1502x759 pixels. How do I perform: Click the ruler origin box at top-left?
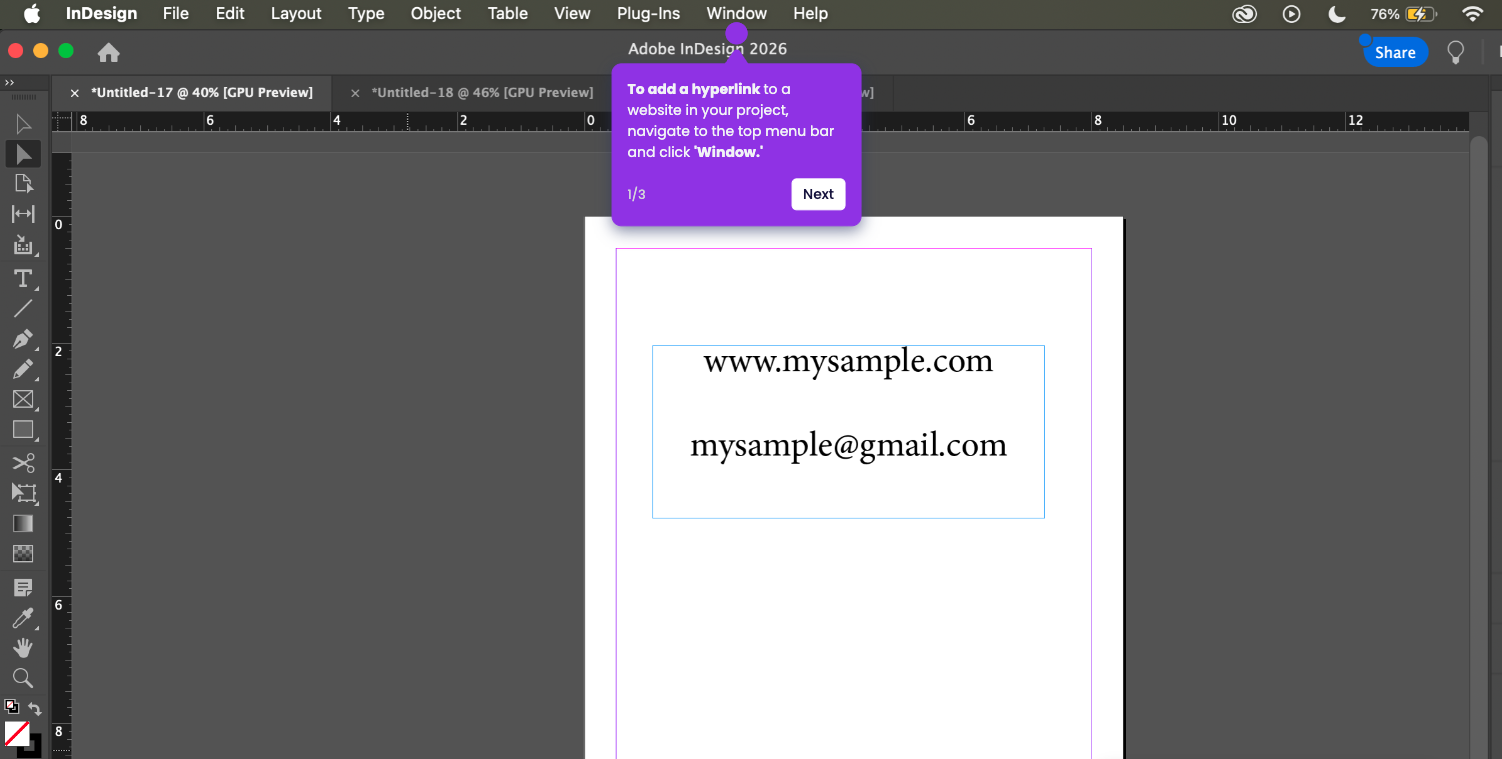61,121
